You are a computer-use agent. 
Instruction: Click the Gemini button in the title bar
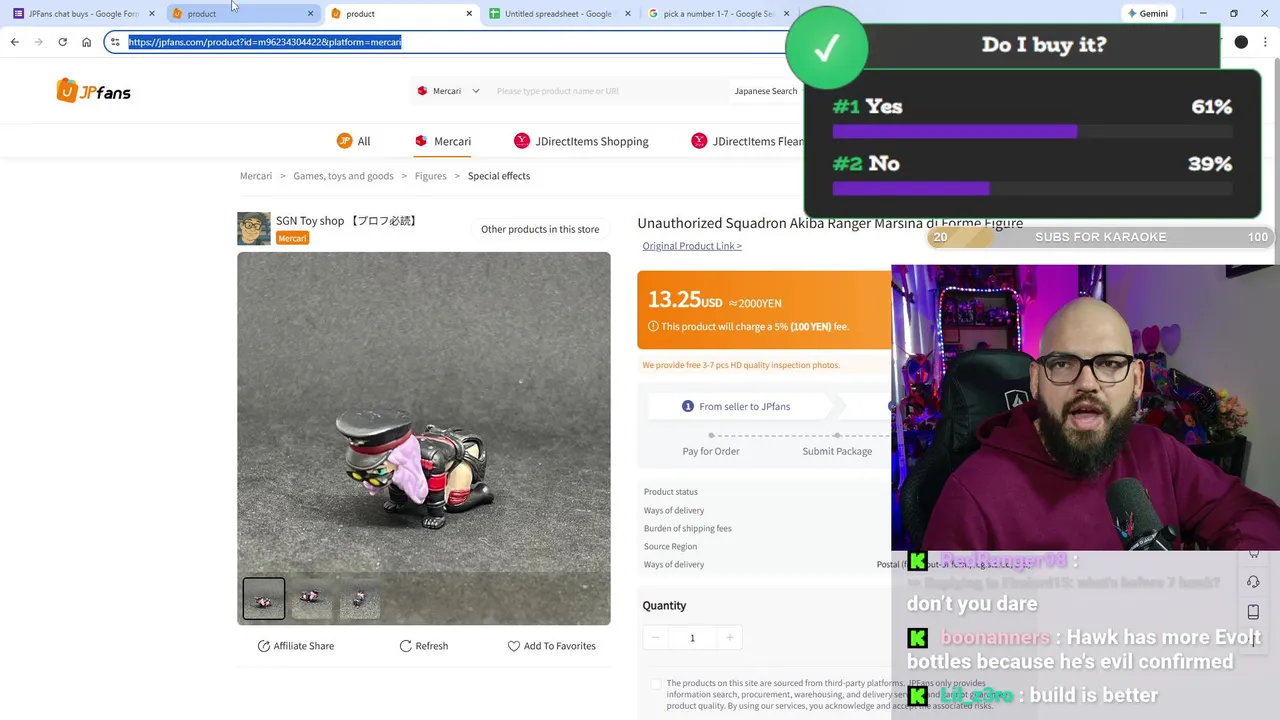pyautogui.click(x=1147, y=13)
